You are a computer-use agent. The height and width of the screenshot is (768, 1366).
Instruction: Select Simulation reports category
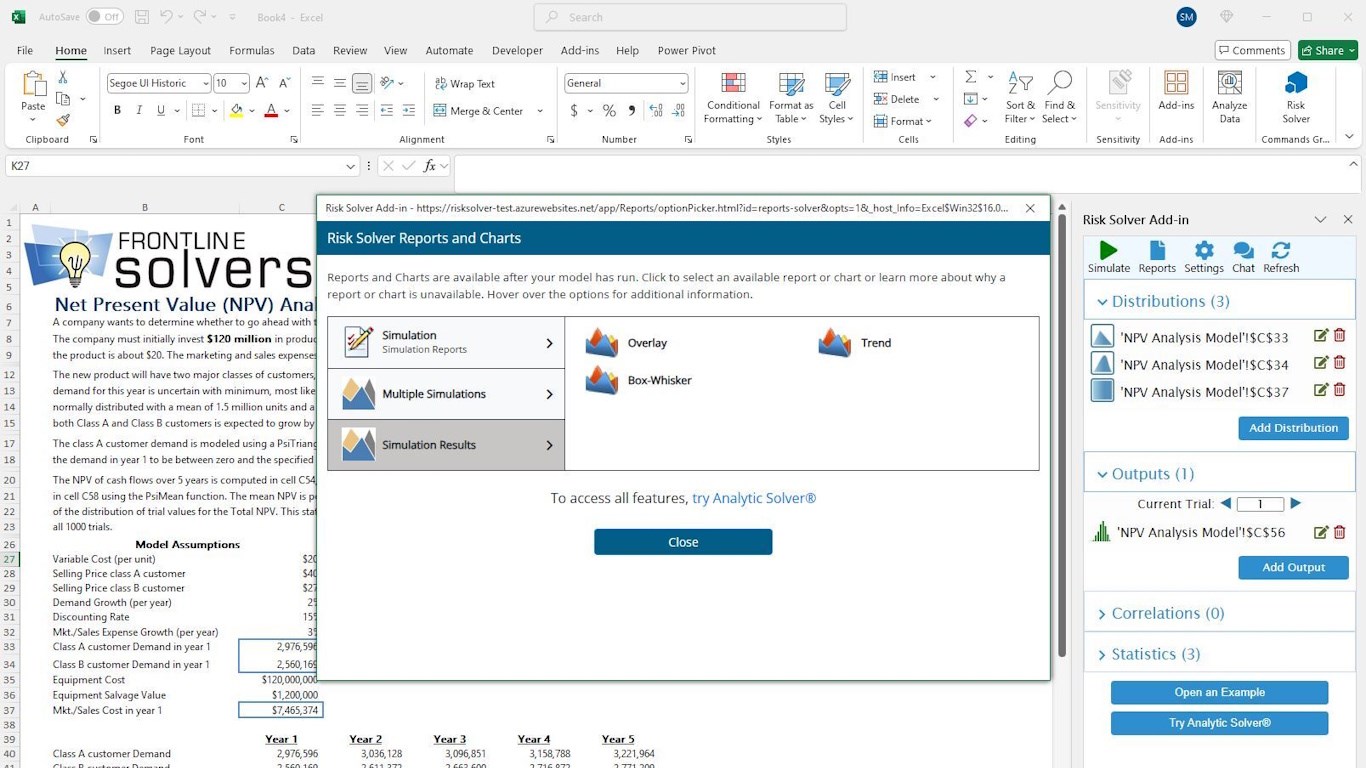pos(446,343)
